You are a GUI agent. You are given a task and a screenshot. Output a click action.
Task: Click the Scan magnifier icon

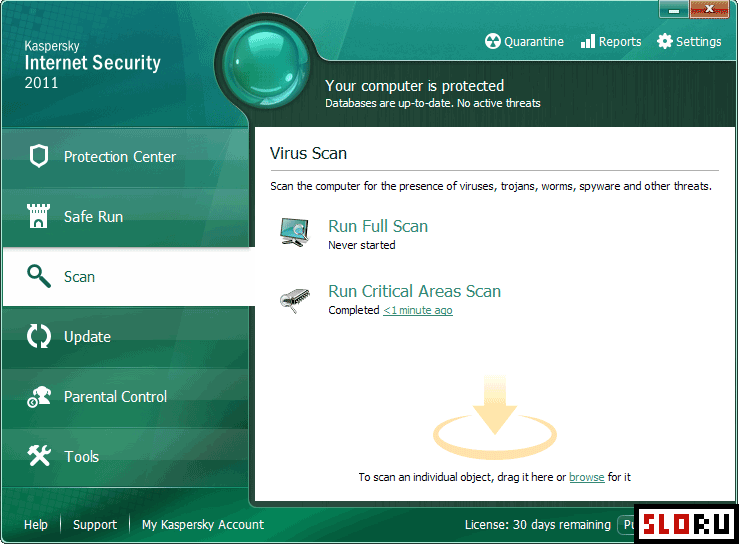(39, 276)
